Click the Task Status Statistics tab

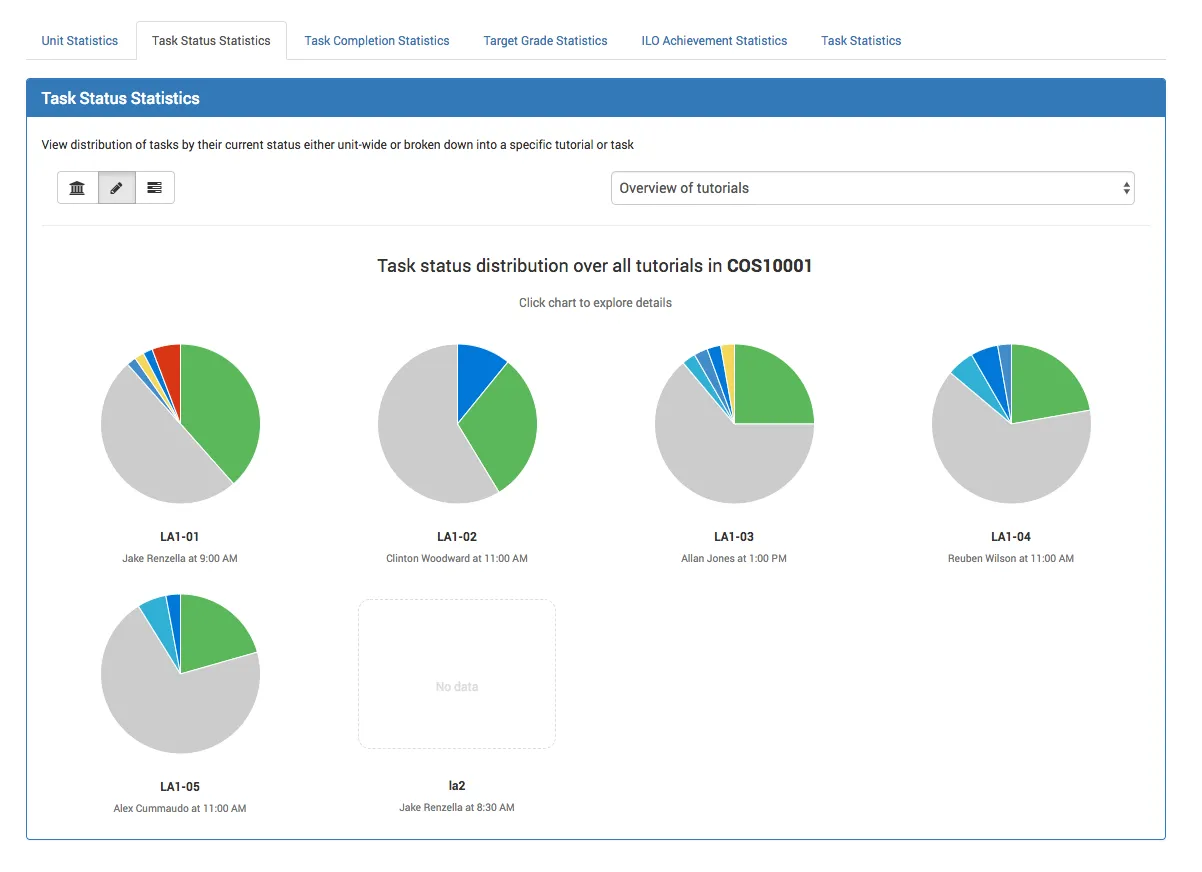click(211, 41)
